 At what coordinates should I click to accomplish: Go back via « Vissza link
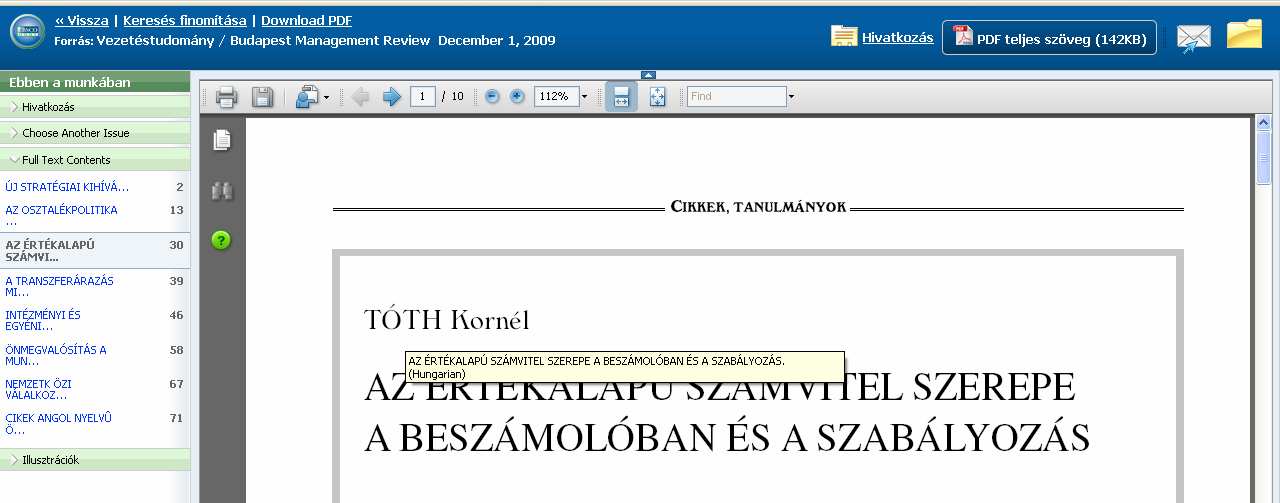(x=82, y=20)
